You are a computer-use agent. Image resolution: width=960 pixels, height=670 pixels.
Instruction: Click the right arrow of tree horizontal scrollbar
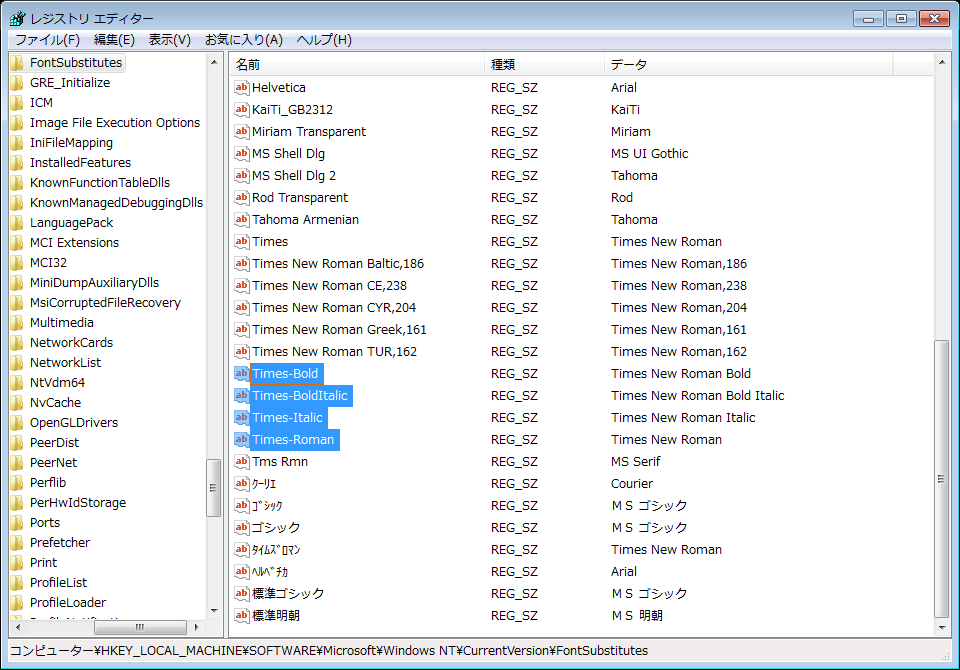click(x=197, y=627)
